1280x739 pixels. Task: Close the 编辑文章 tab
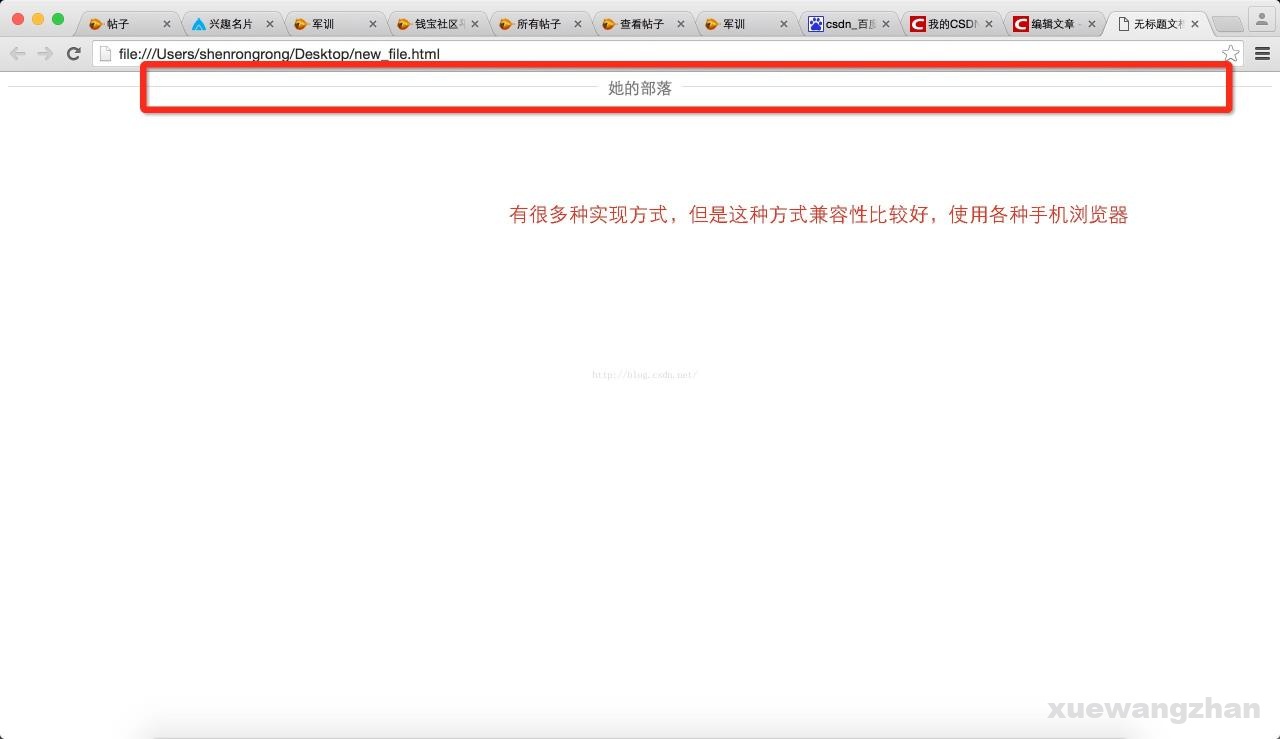point(1092,24)
